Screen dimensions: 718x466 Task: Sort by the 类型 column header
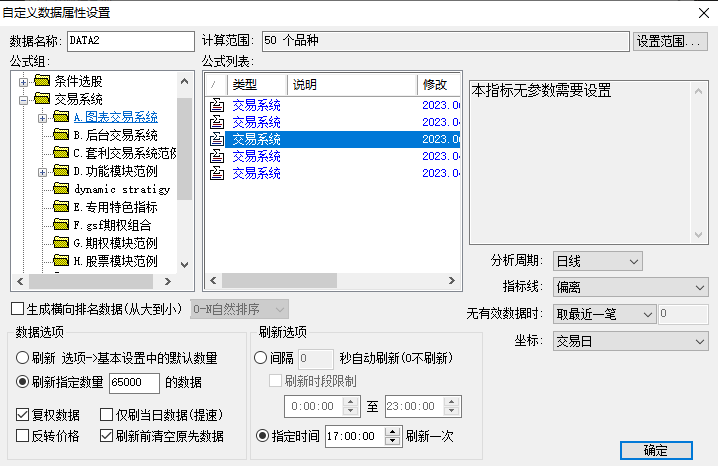pyautogui.click(x=257, y=85)
